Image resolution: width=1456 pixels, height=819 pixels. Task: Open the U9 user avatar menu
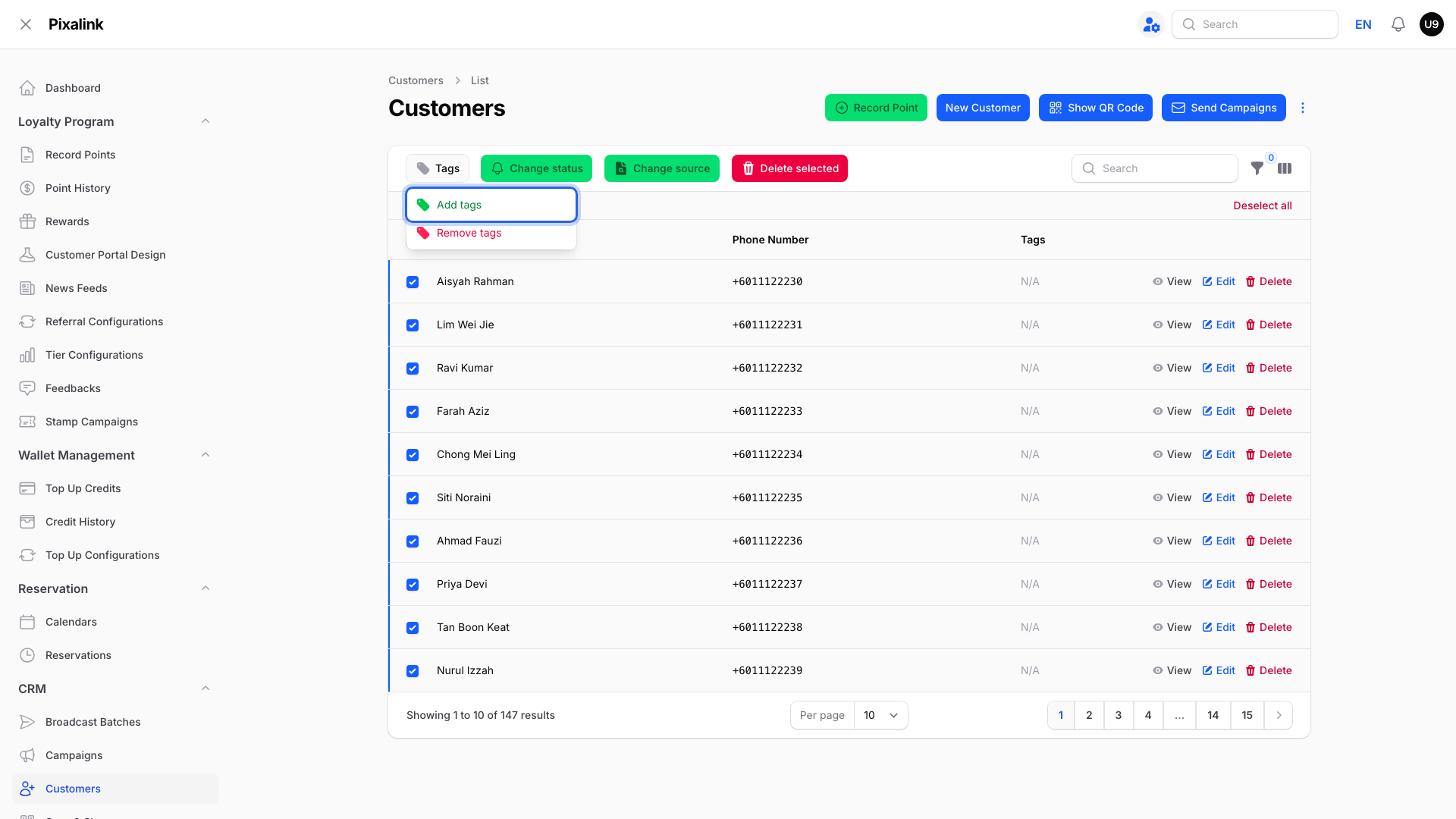[x=1431, y=24]
